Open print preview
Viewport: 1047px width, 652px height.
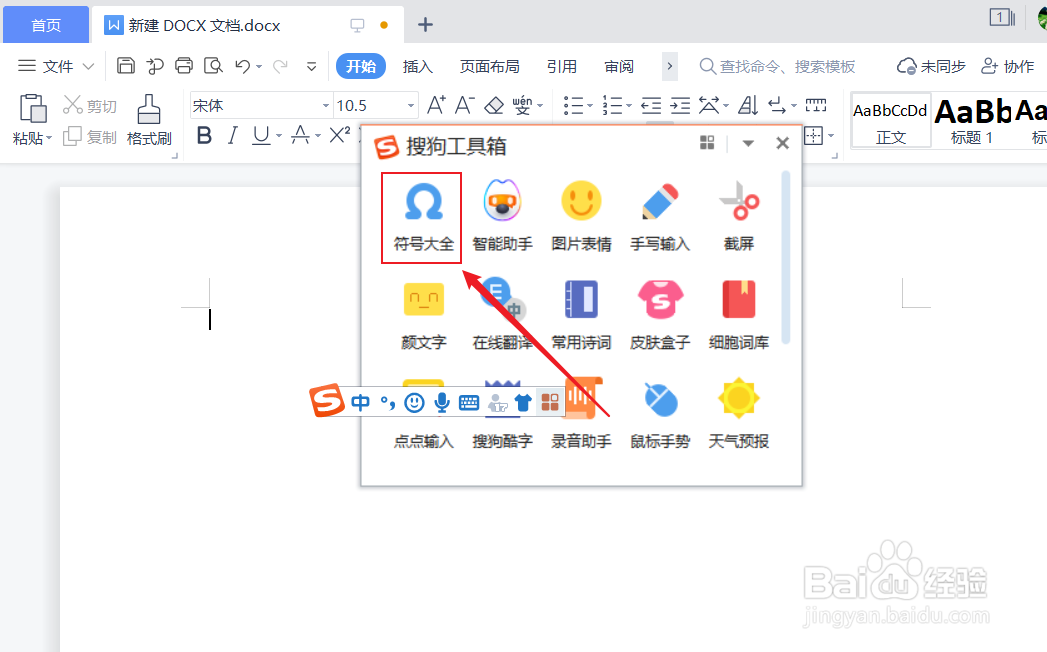[213, 65]
